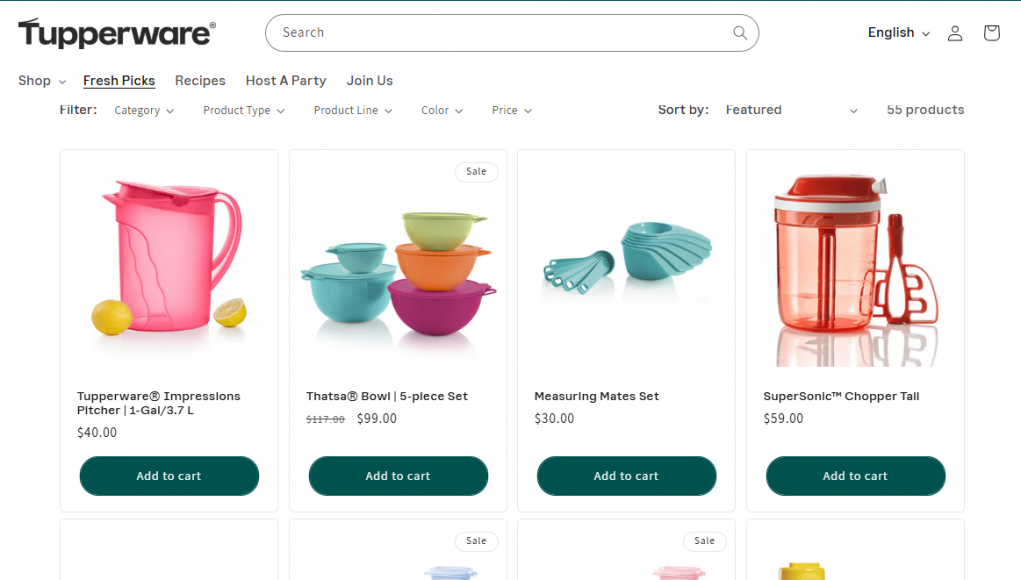
Task: Expand the Price filter
Action: pyautogui.click(x=511, y=111)
